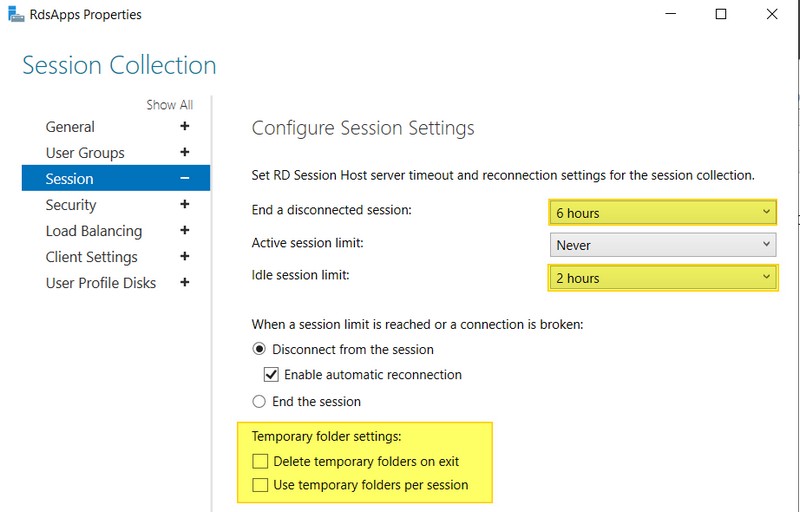Enable Use temporary folders per session
The image size is (800, 512).
[261, 485]
